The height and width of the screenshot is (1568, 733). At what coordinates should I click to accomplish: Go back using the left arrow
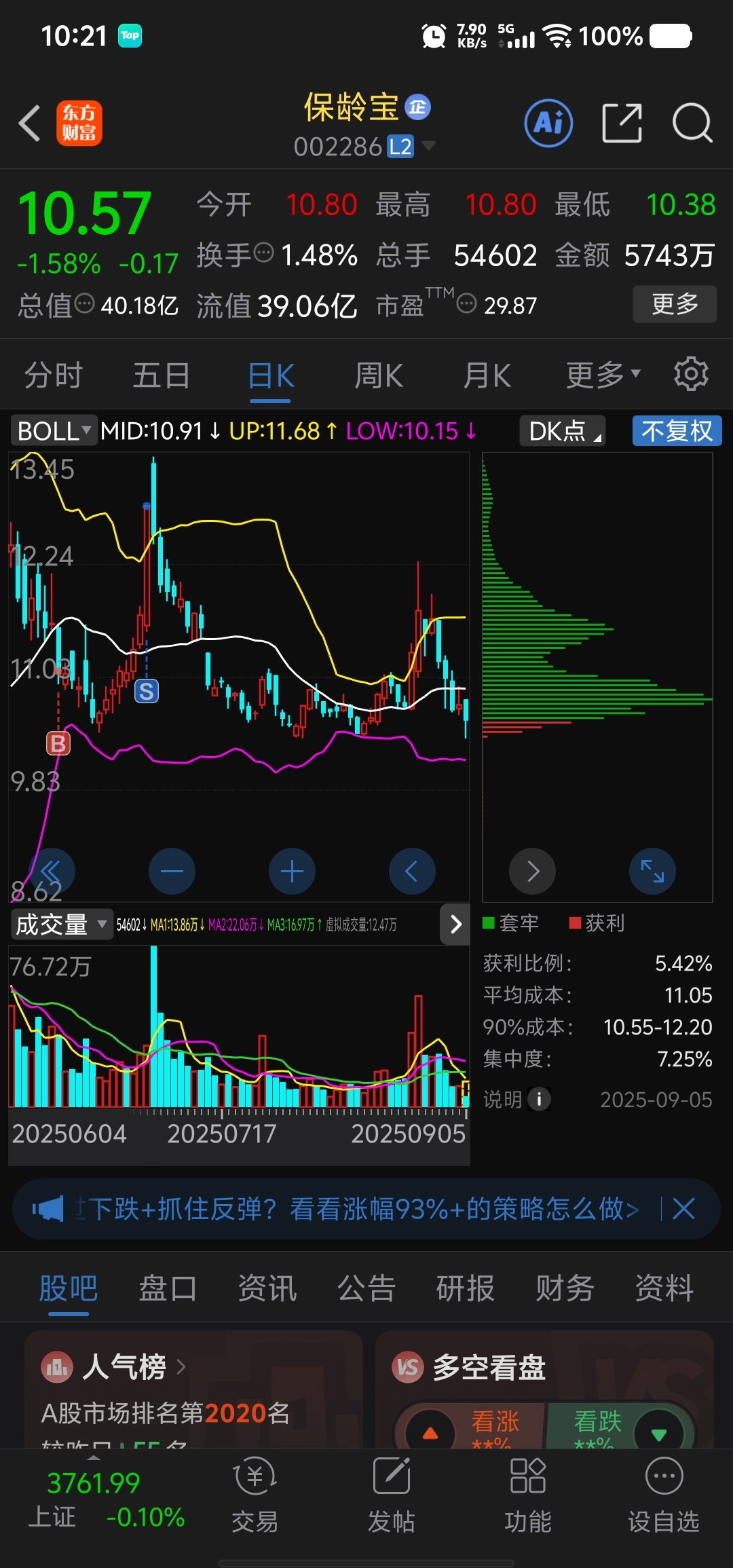point(30,123)
